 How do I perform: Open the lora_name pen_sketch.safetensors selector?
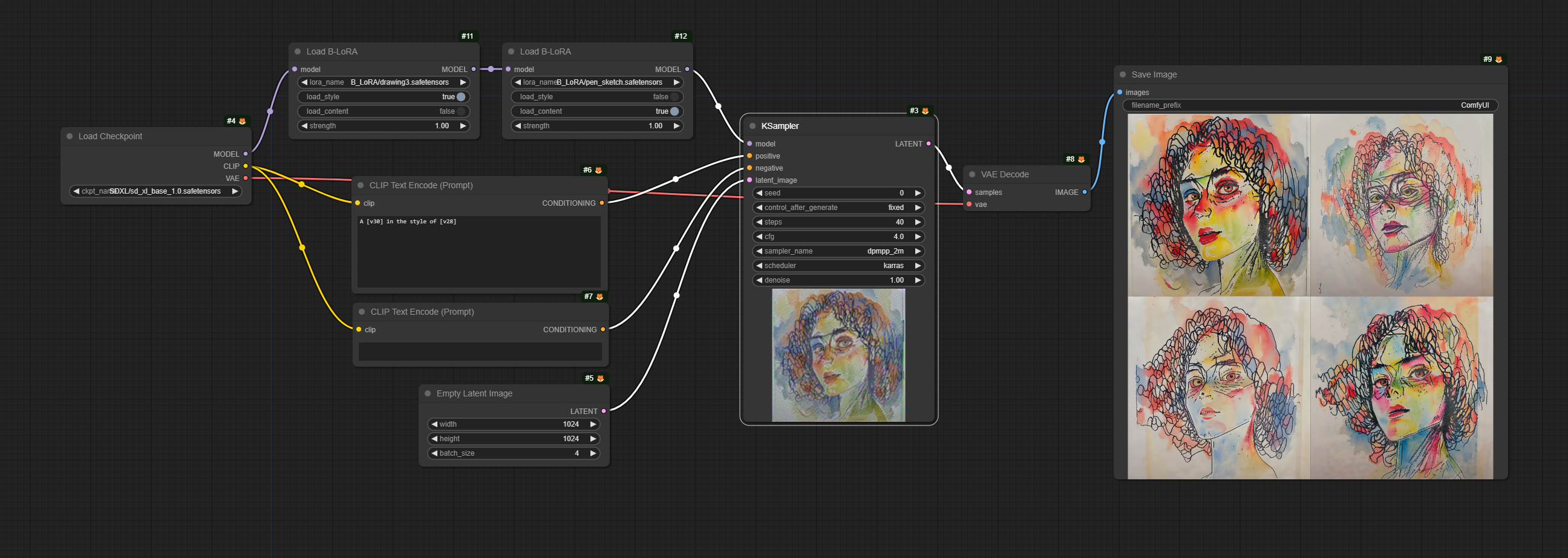(597, 82)
